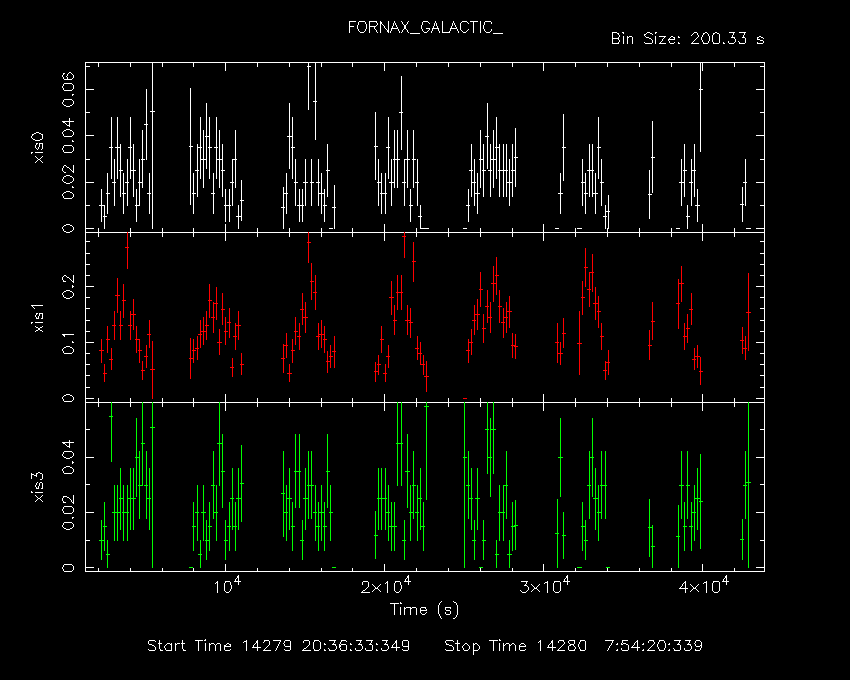Screen dimensions: 850x680
Task: Click the xis0 y-axis label
Action: pos(38,147)
